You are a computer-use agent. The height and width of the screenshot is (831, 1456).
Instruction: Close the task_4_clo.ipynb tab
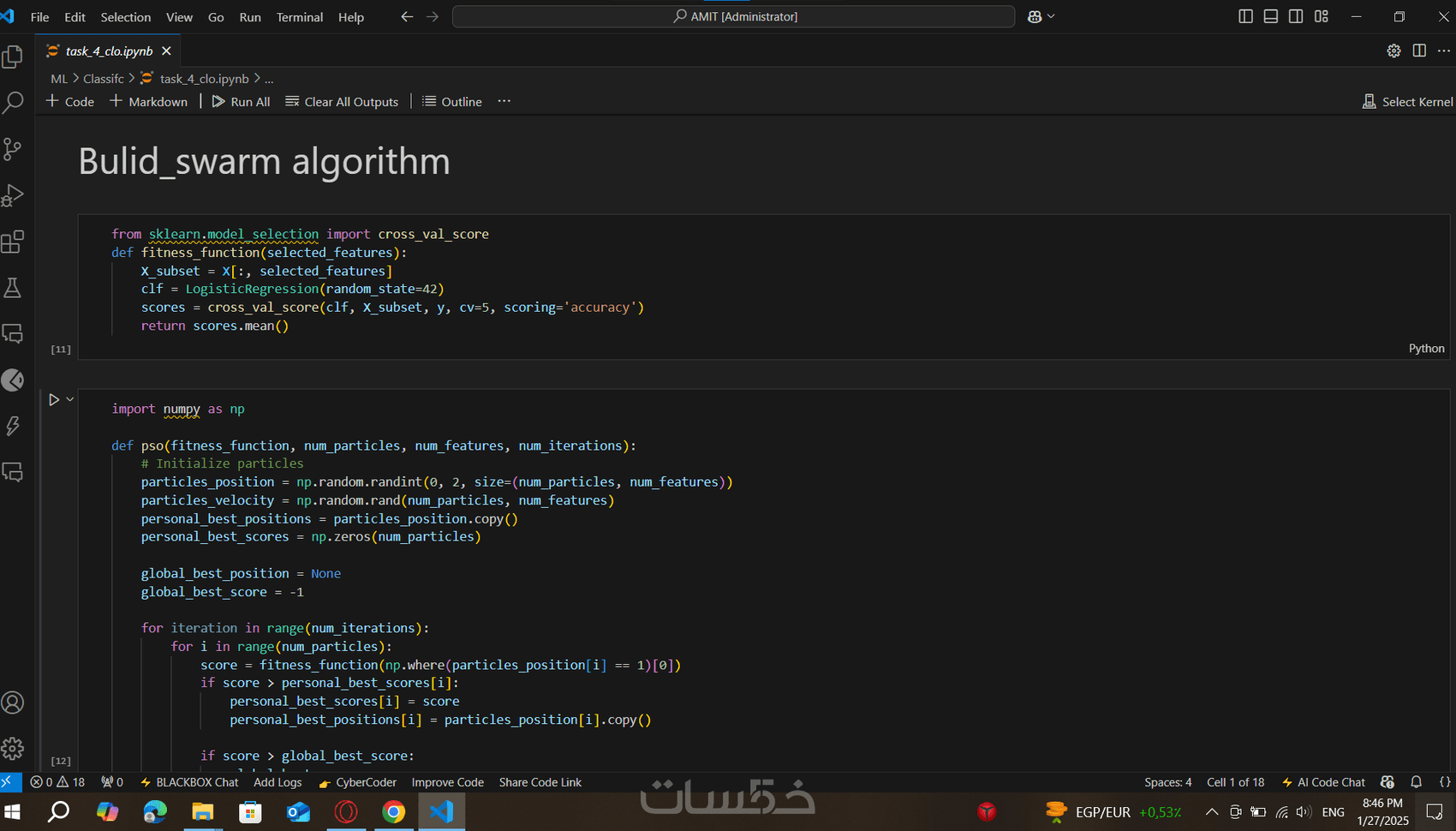tap(166, 51)
